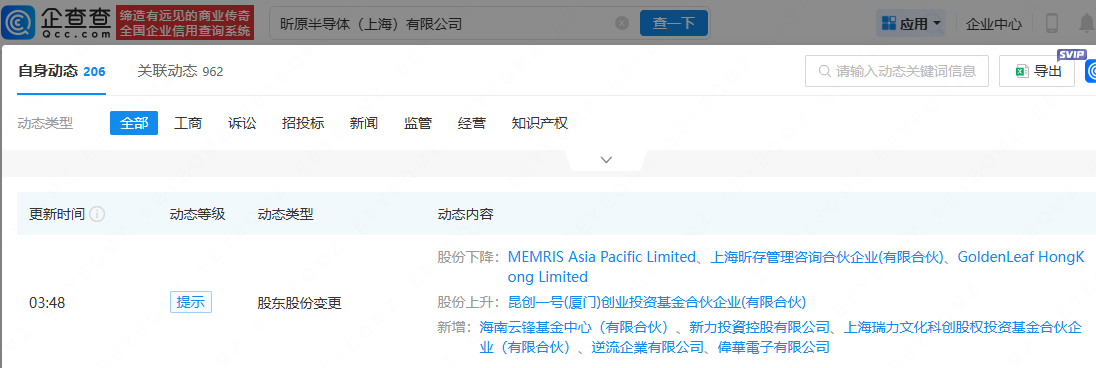Open 偉華電子有限公司 link
The height and width of the screenshot is (368, 1096).
pos(774,347)
